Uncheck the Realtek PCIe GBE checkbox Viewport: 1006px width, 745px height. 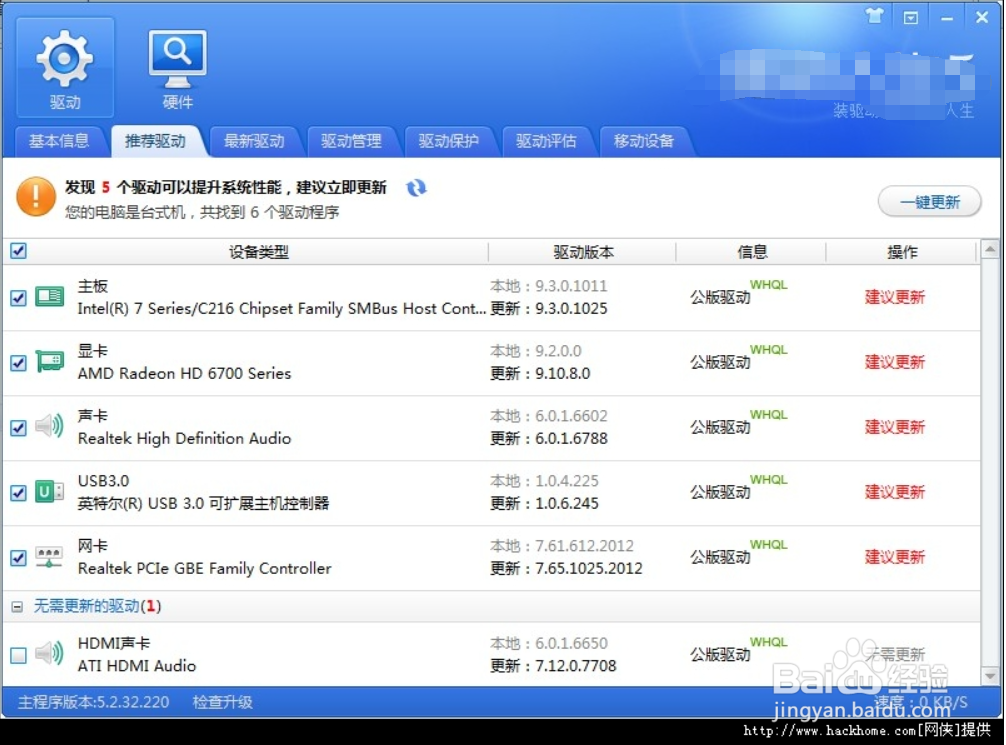click(x=19, y=558)
